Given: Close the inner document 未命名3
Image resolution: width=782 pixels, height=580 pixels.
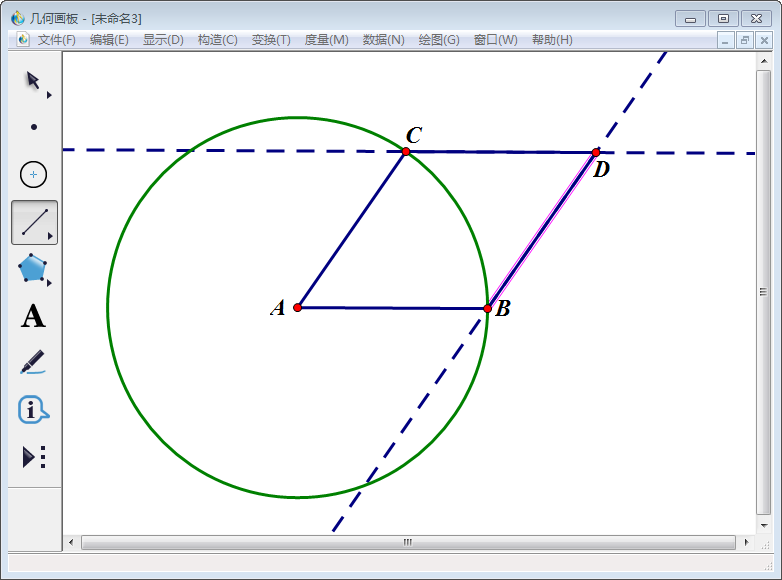Looking at the screenshot, I should click(x=764, y=40).
